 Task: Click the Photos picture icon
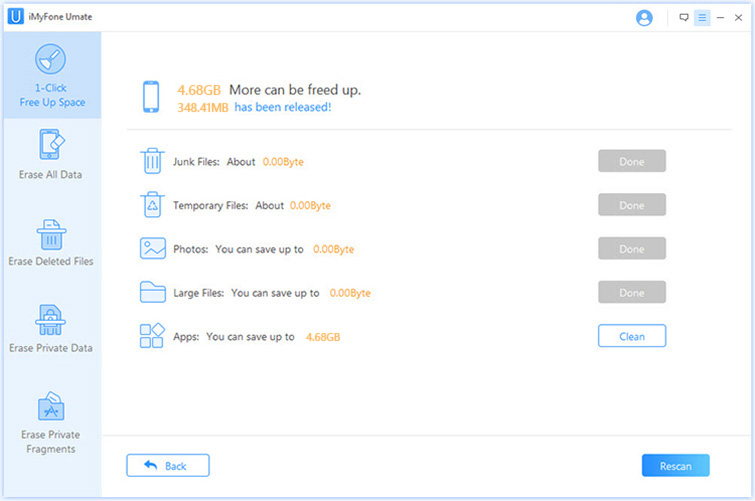(x=153, y=249)
